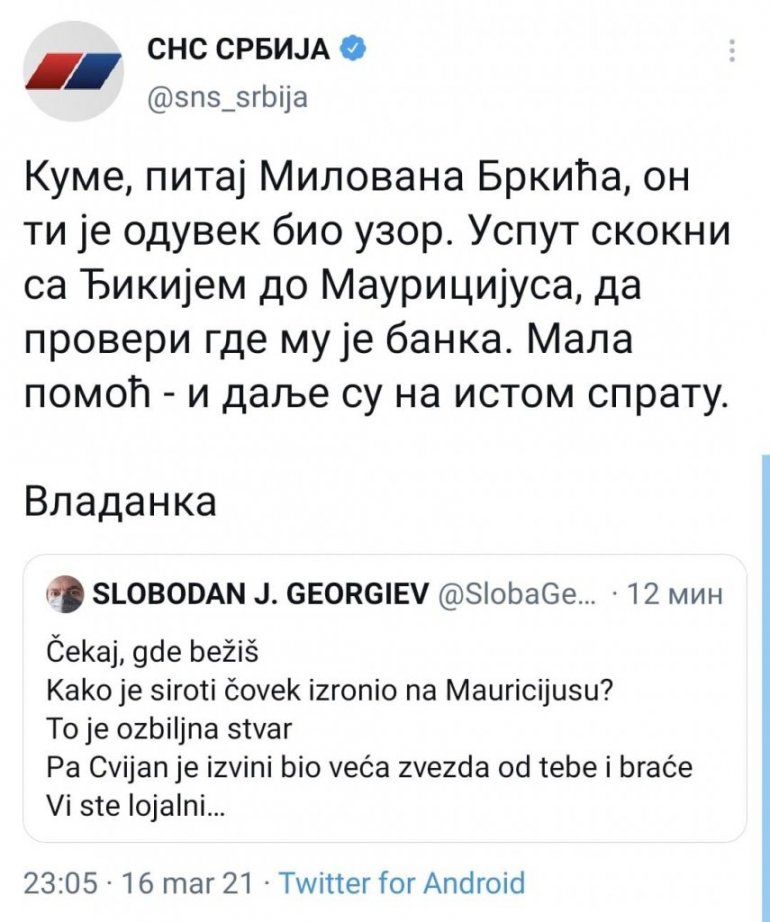Image resolution: width=770 pixels, height=922 pixels.
Task: Open the СНС СРБИЈА profile avatar
Action: [x=72, y=71]
